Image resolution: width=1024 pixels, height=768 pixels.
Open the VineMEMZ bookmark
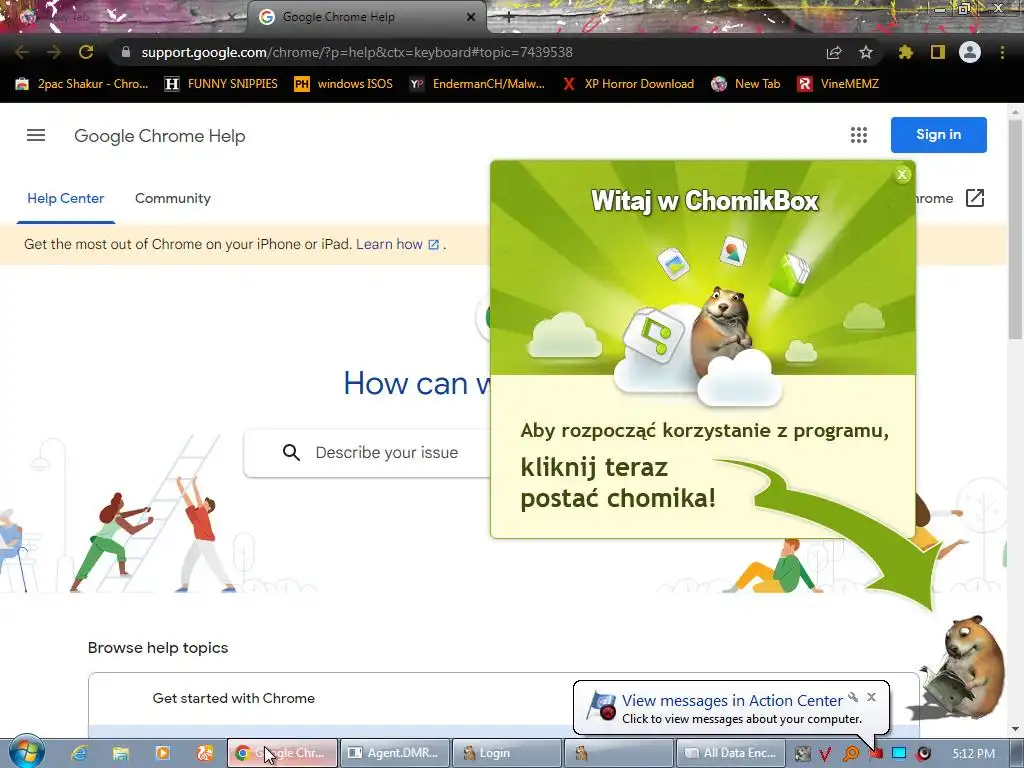(839, 84)
